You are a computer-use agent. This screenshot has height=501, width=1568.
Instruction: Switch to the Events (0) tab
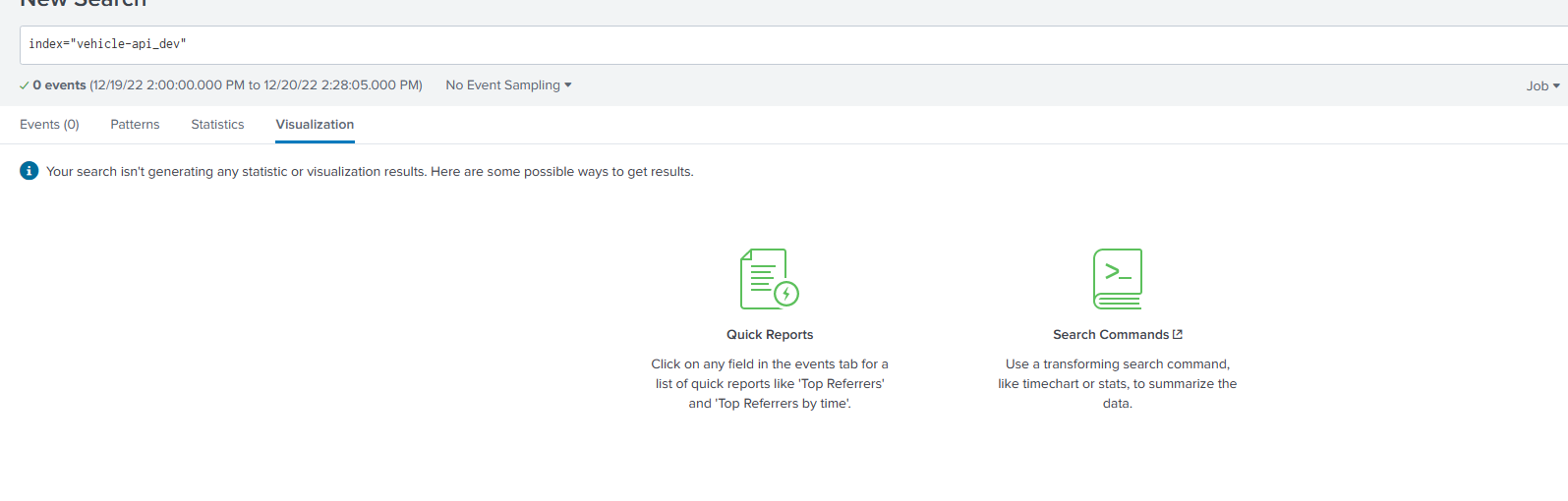click(x=49, y=125)
